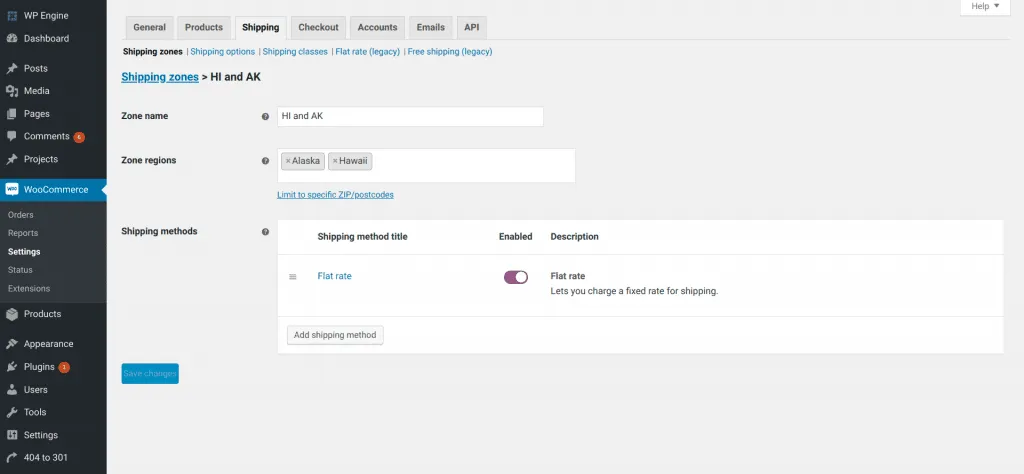
Task: Click the Appearance paintbrush icon
Action: (x=12, y=344)
